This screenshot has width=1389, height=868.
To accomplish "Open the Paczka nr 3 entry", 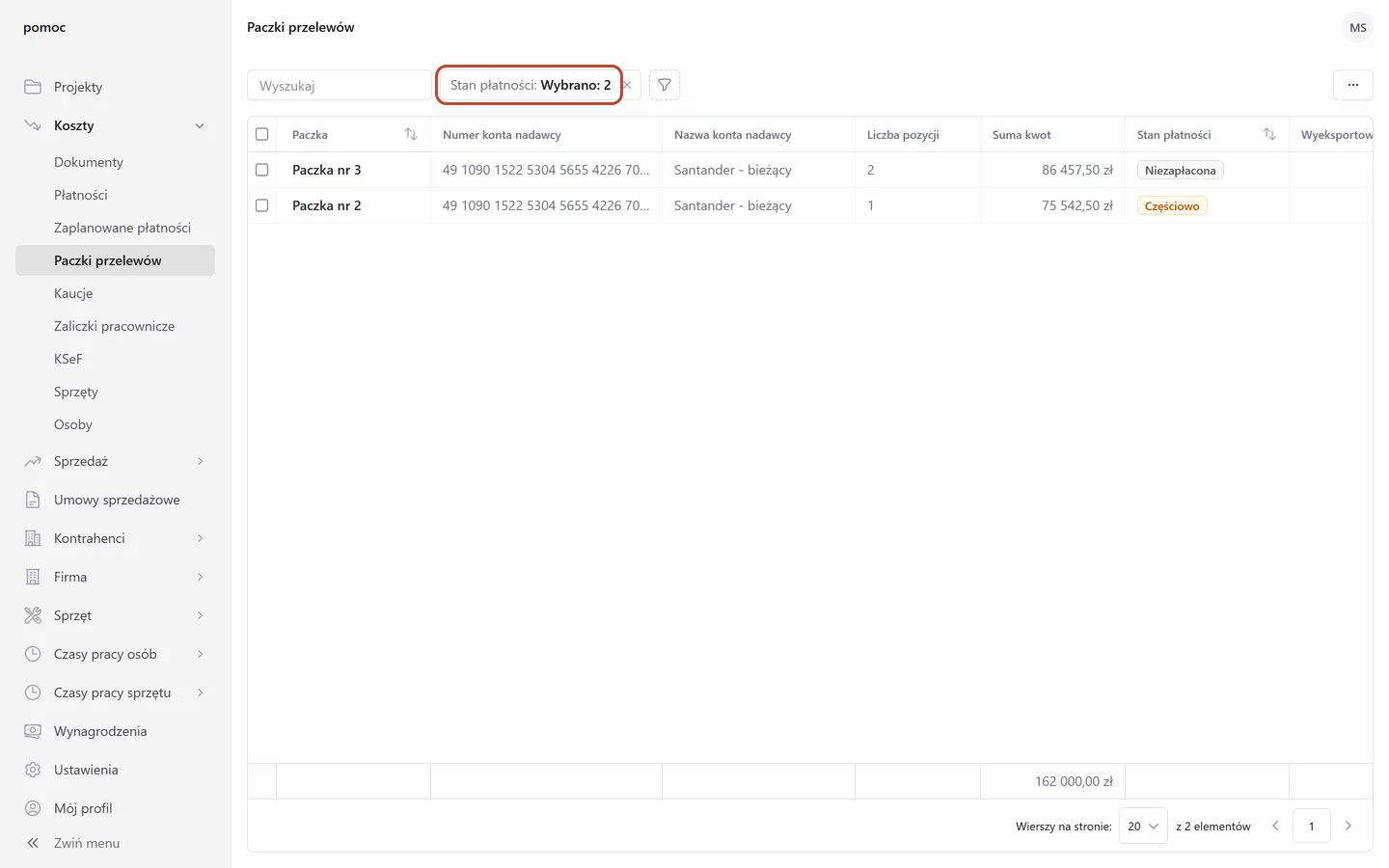I will click(x=327, y=170).
